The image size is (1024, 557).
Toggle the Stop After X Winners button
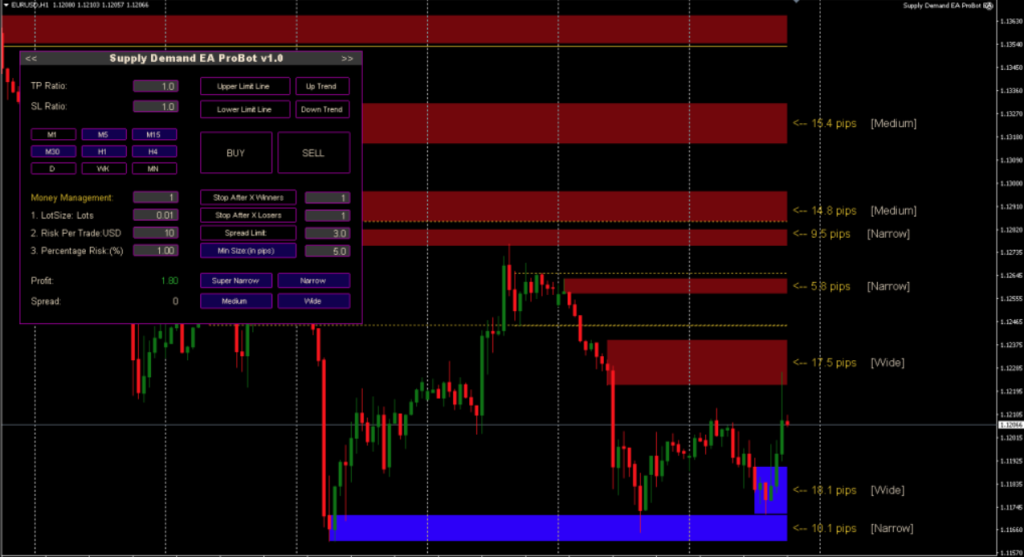pos(248,198)
